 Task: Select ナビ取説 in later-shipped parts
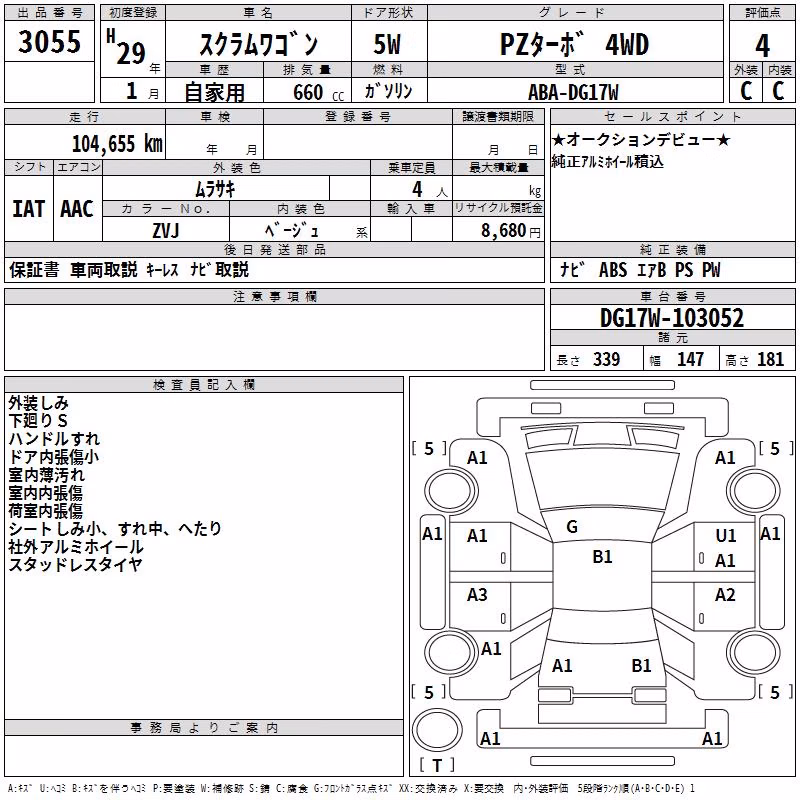(x=219, y=269)
